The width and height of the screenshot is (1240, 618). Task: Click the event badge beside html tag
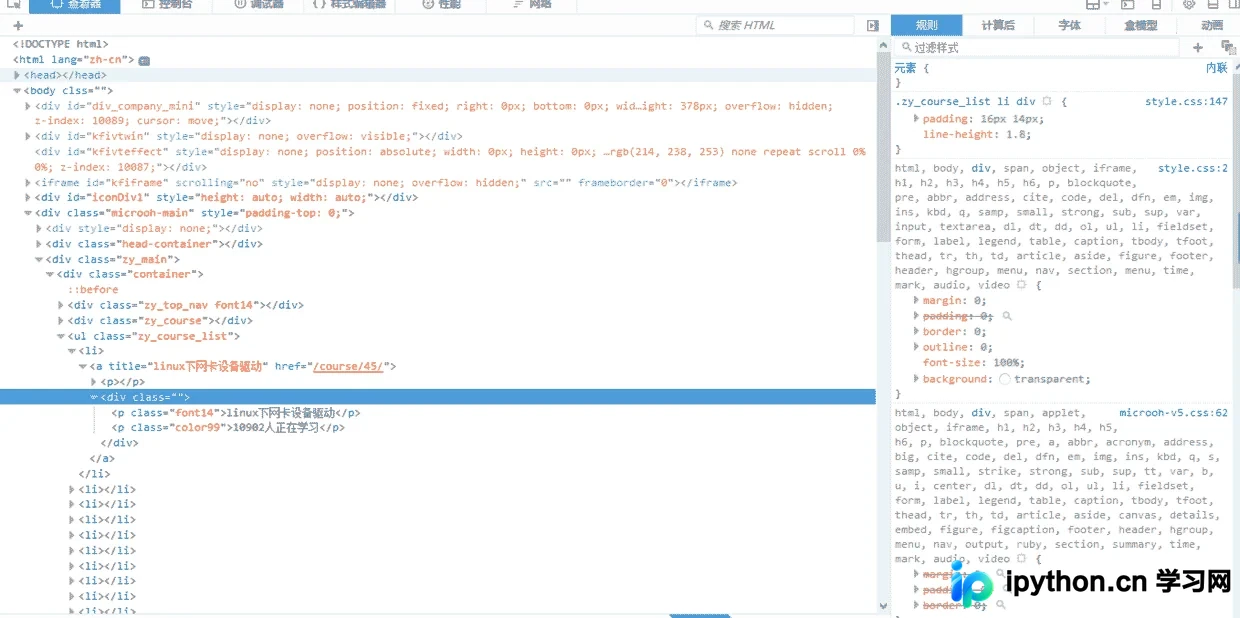[x=144, y=60]
